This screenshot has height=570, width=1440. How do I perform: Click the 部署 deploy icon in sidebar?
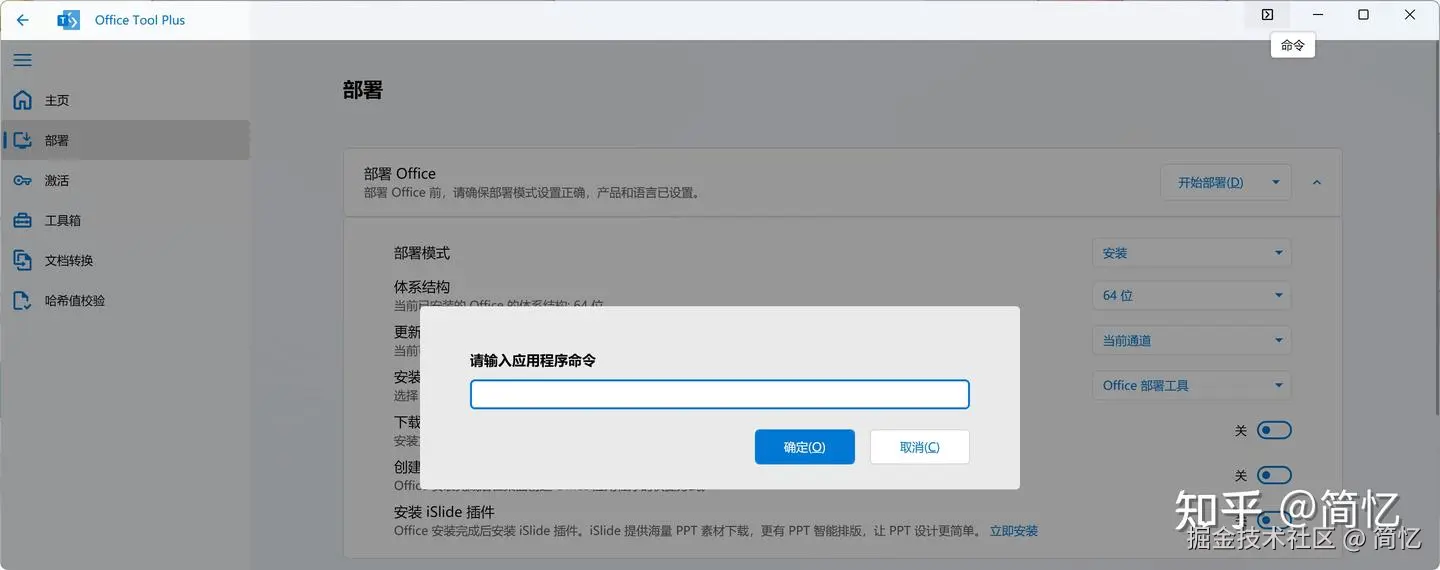(22, 140)
